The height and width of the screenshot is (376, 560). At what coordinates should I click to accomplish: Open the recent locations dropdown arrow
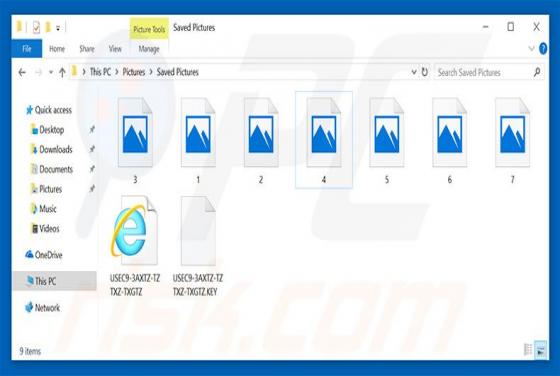point(51,72)
